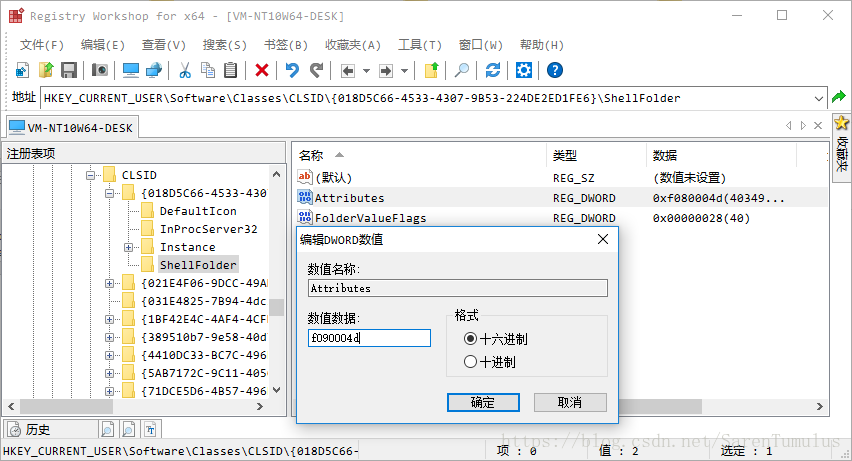This screenshot has height=461, width=852.
Task: Open the 搜索(S) menu
Action: 224,45
